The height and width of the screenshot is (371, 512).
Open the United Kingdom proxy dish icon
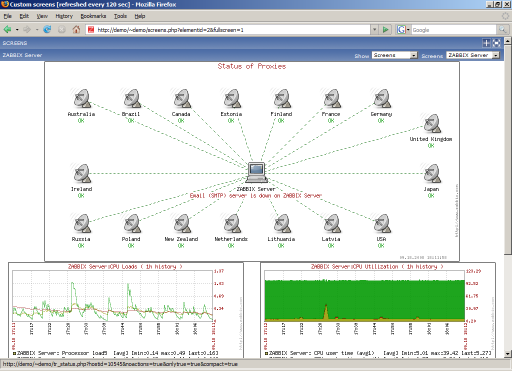(x=432, y=123)
